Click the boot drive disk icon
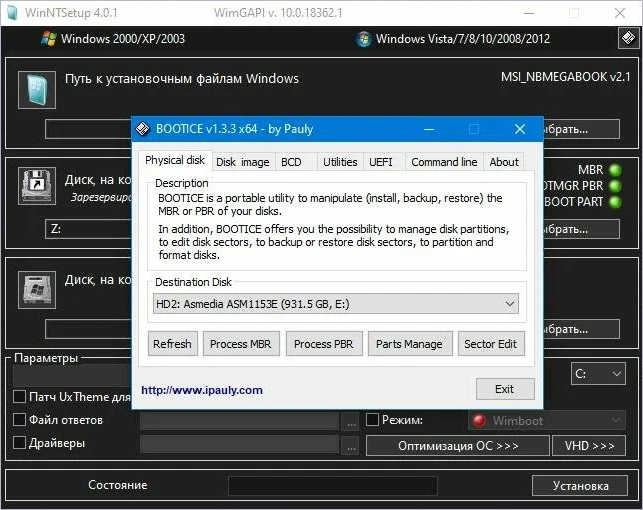The width and height of the screenshot is (643, 510). click(37, 186)
